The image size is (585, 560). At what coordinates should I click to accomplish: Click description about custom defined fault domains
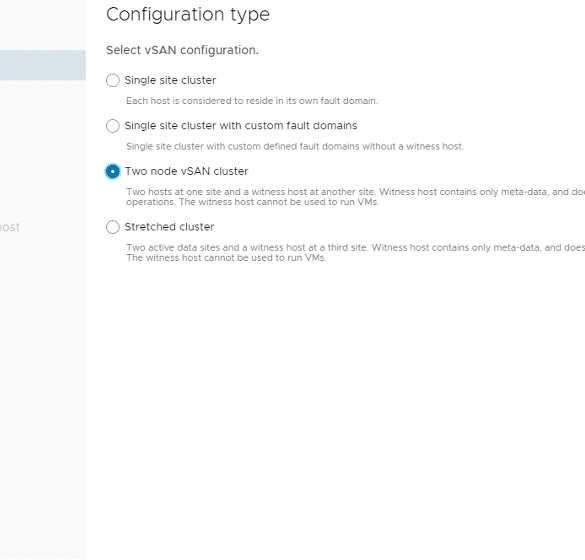point(295,146)
